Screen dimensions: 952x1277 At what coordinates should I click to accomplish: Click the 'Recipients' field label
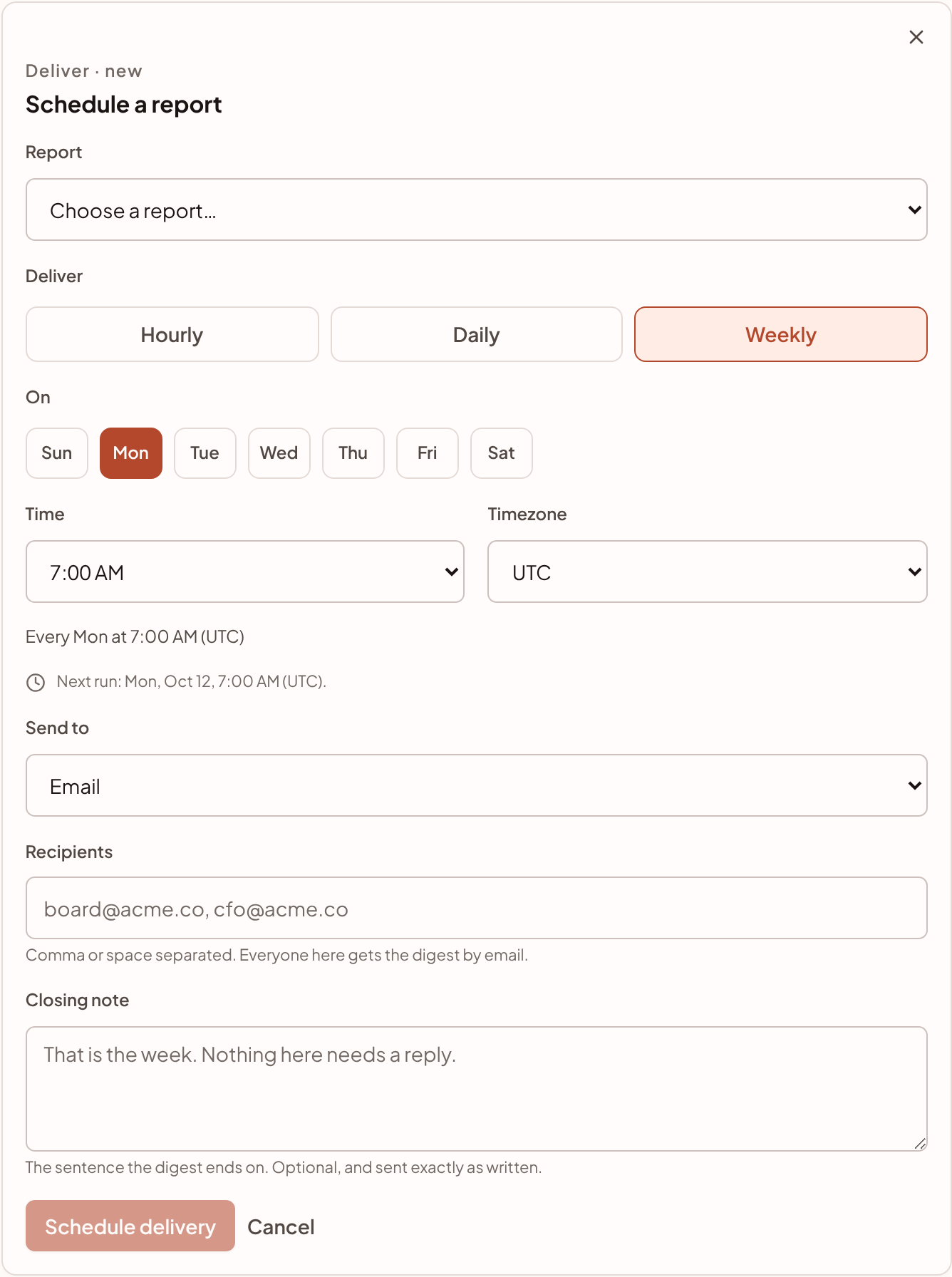click(x=69, y=852)
